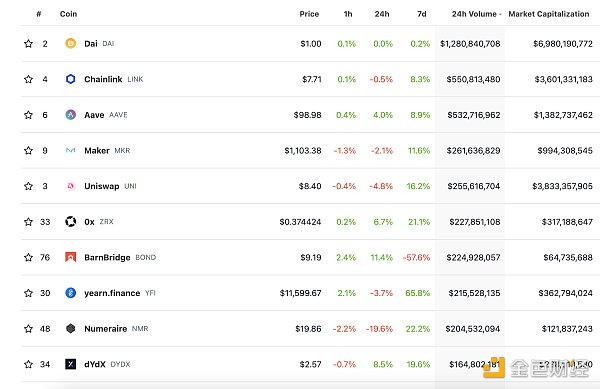This screenshot has width=600, height=389.
Task: Sort by 24h Volume column header
Action: (x=476, y=14)
